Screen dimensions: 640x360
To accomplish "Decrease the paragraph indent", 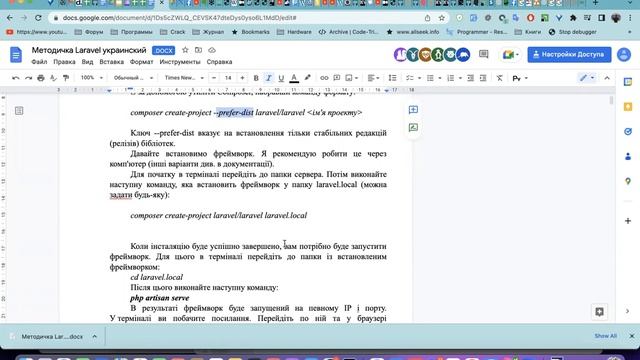I will pyautogui.click(x=471, y=78).
